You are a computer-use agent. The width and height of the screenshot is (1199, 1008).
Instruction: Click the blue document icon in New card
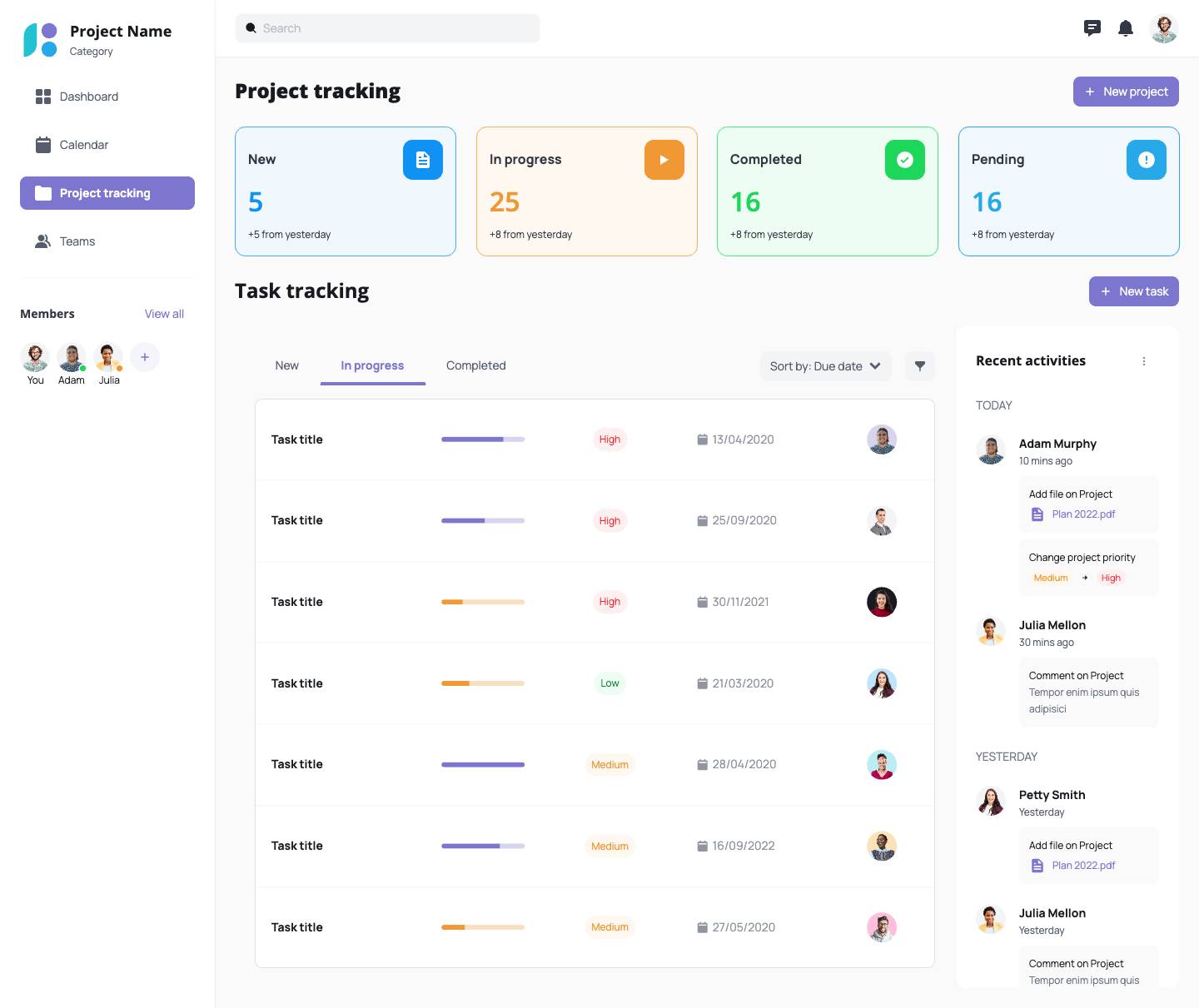(423, 160)
